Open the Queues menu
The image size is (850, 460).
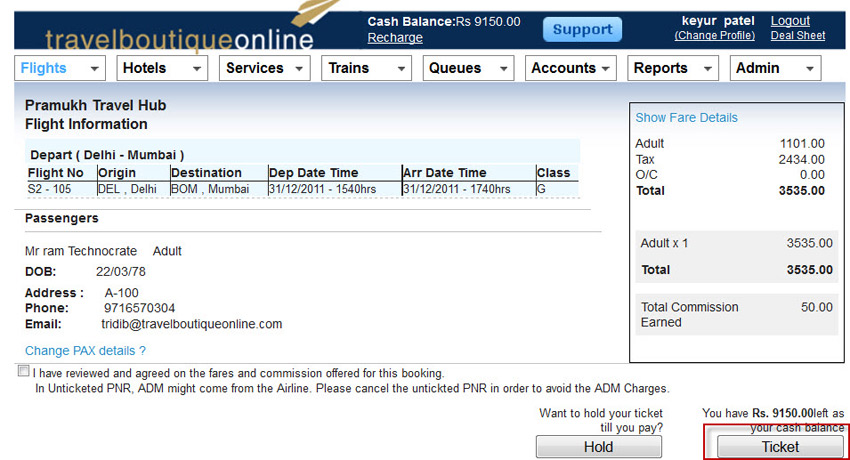470,68
